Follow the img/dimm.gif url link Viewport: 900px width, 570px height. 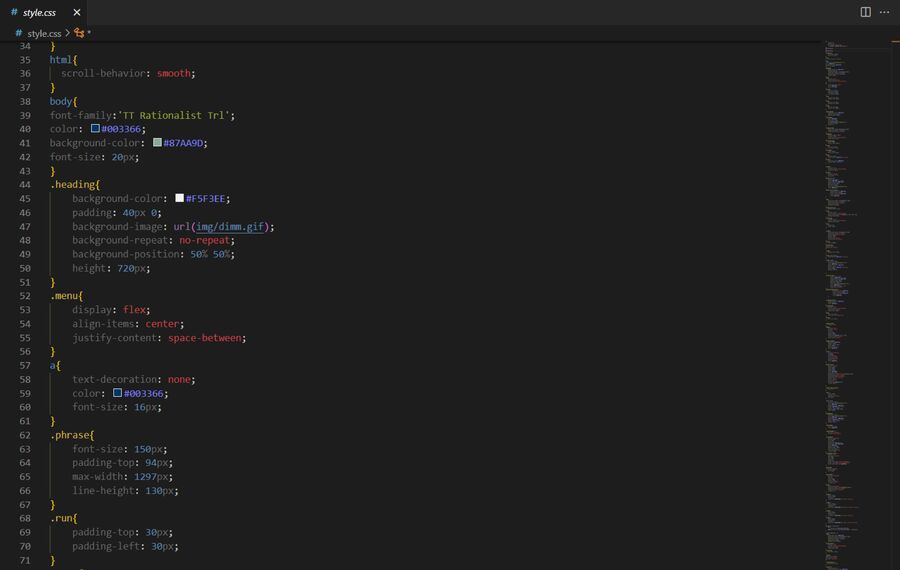pos(231,226)
